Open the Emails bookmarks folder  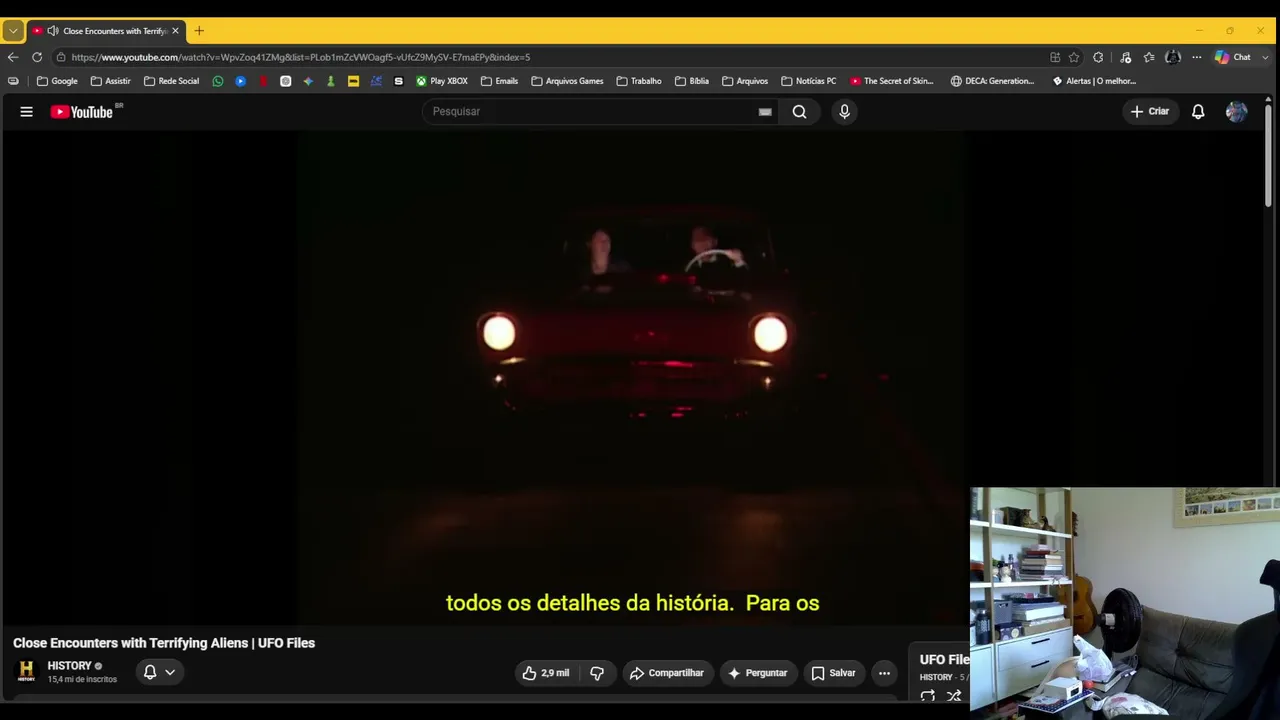click(499, 81)
